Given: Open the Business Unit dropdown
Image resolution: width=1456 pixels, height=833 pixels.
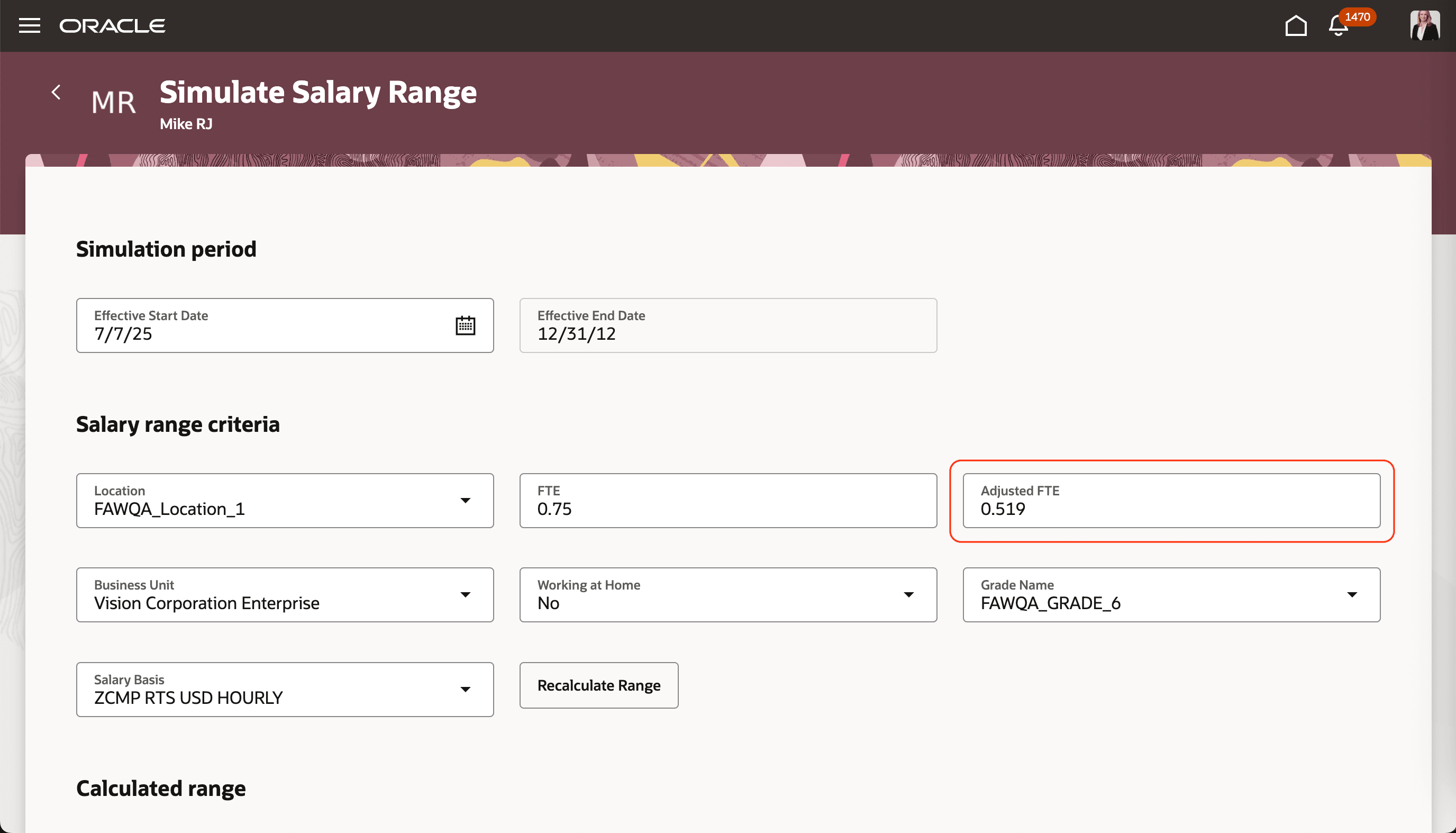Looking at the screenshot, I should 466,594.
